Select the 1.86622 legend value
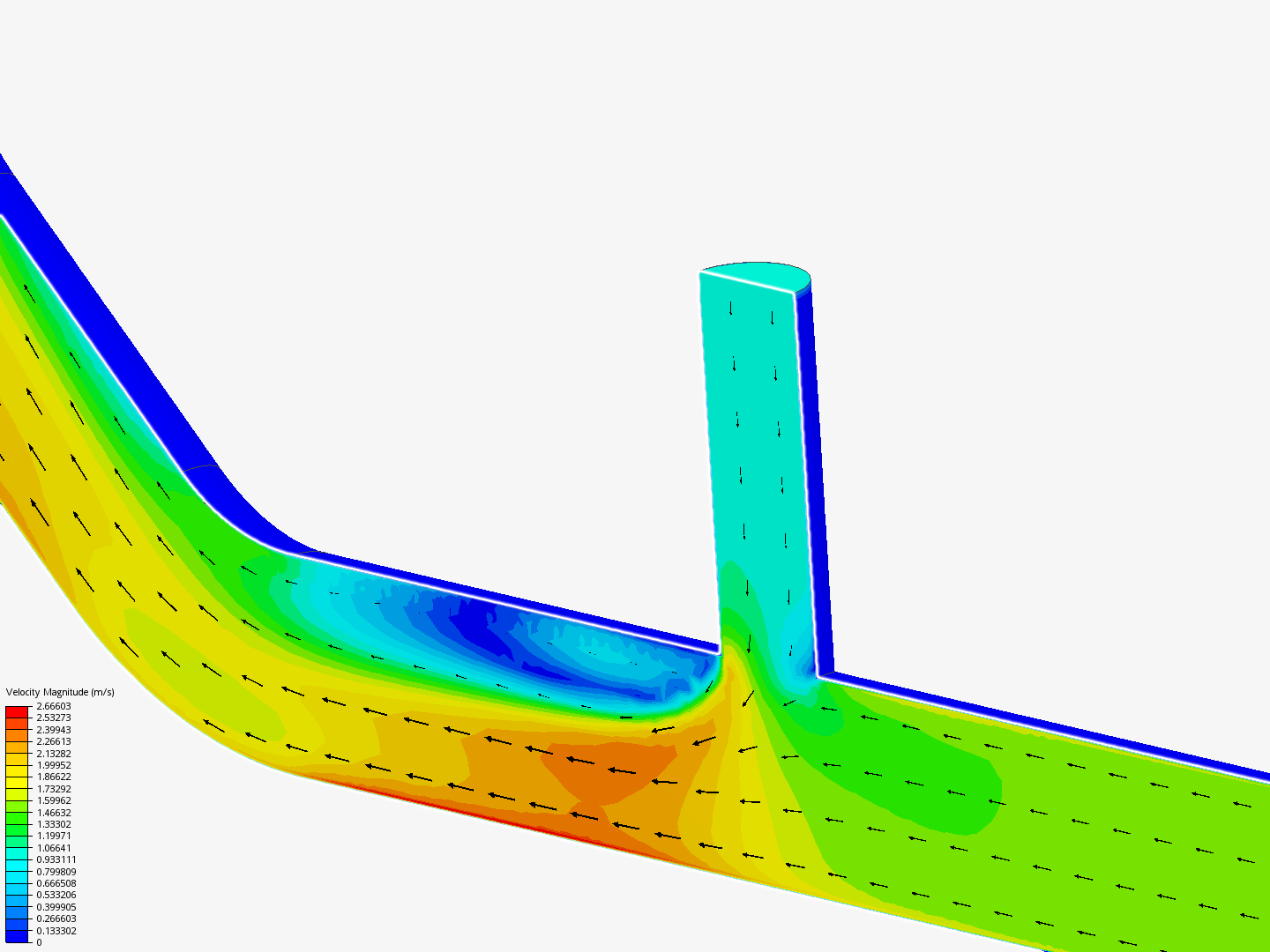This screenshot has height=952, width=1270. 54,777
